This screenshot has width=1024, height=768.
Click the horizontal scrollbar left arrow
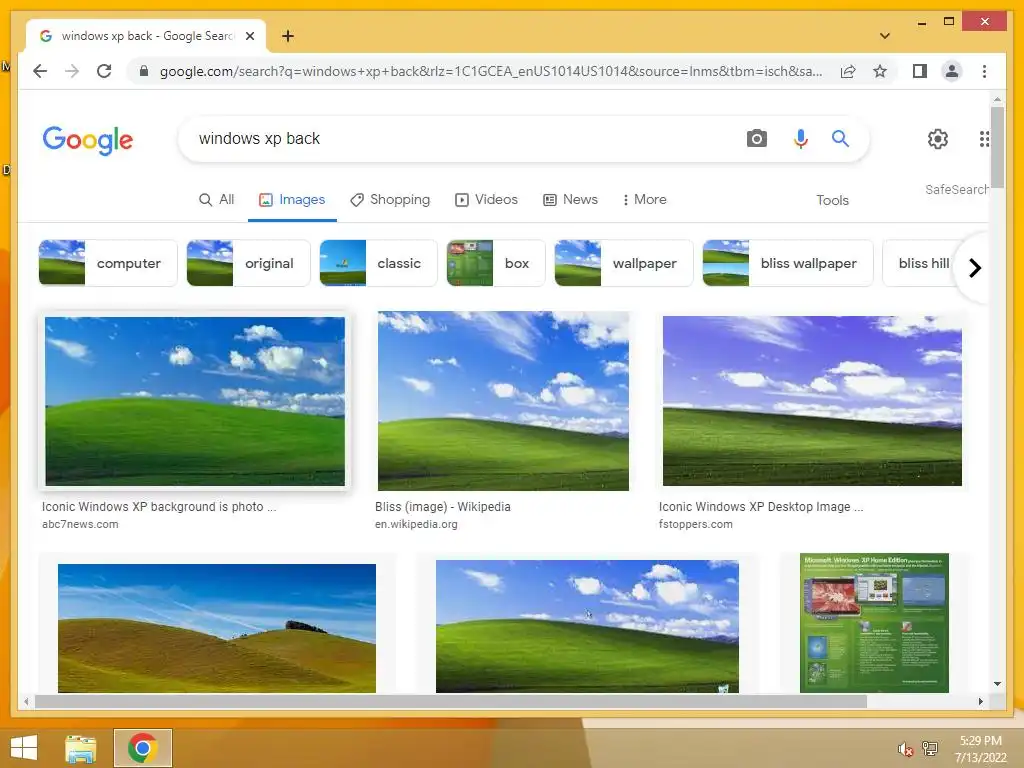click(26, 701)
